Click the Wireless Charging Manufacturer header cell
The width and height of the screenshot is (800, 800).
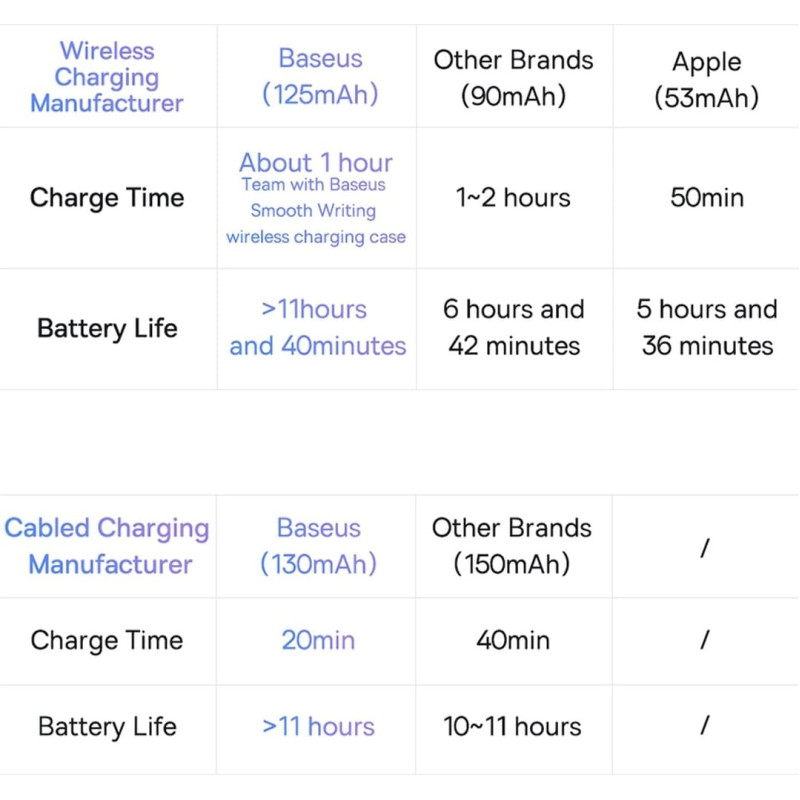coord(107,77)
